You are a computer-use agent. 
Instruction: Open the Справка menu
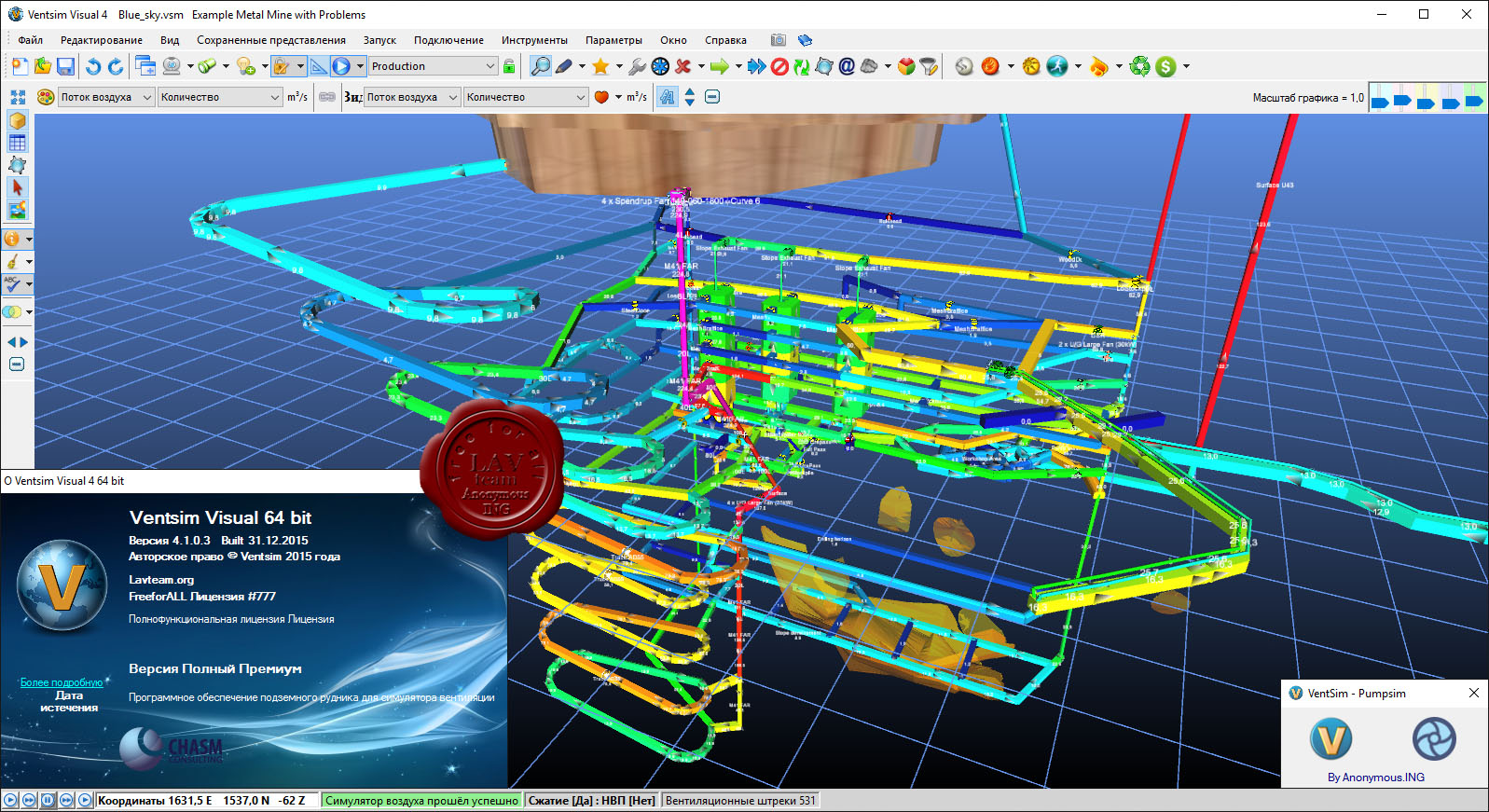pos(725,40)
